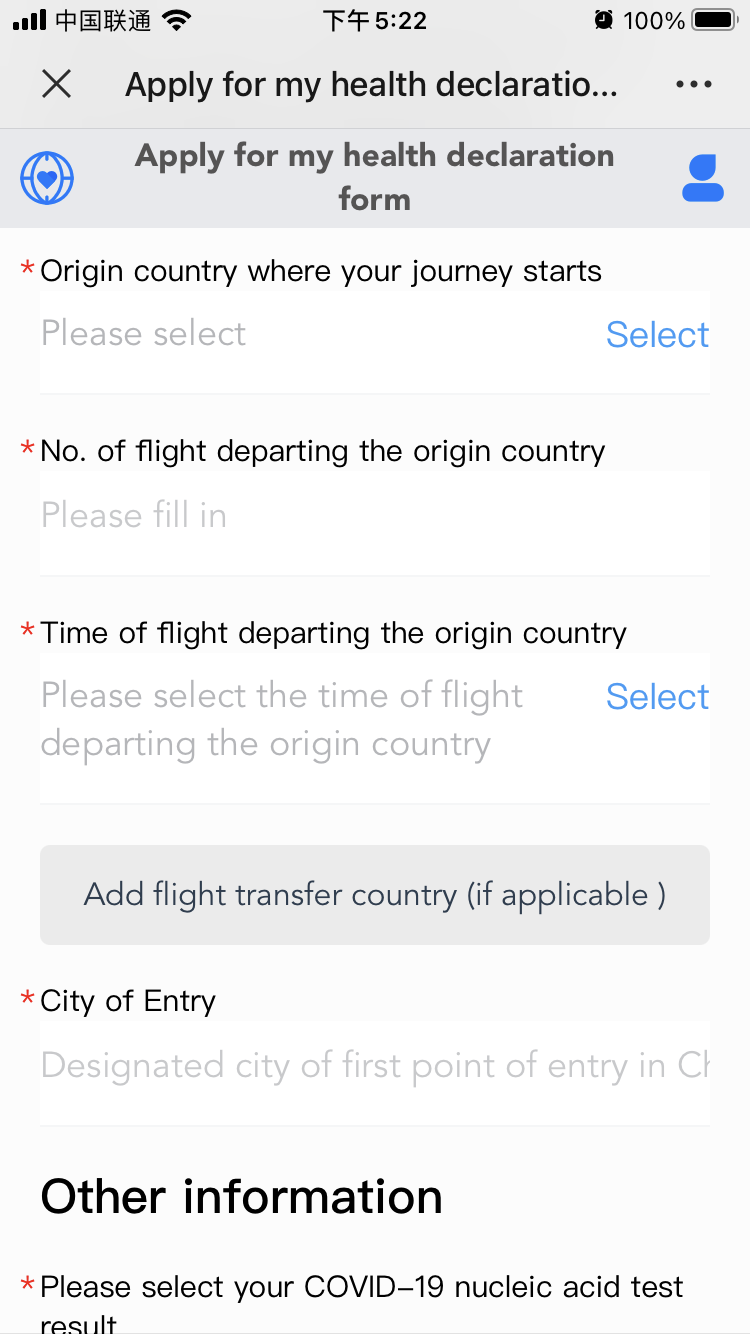Tap the 'Other information' section heading
The width and height of the screenshot is (750, 1334).
click(x=241, y=1197)
